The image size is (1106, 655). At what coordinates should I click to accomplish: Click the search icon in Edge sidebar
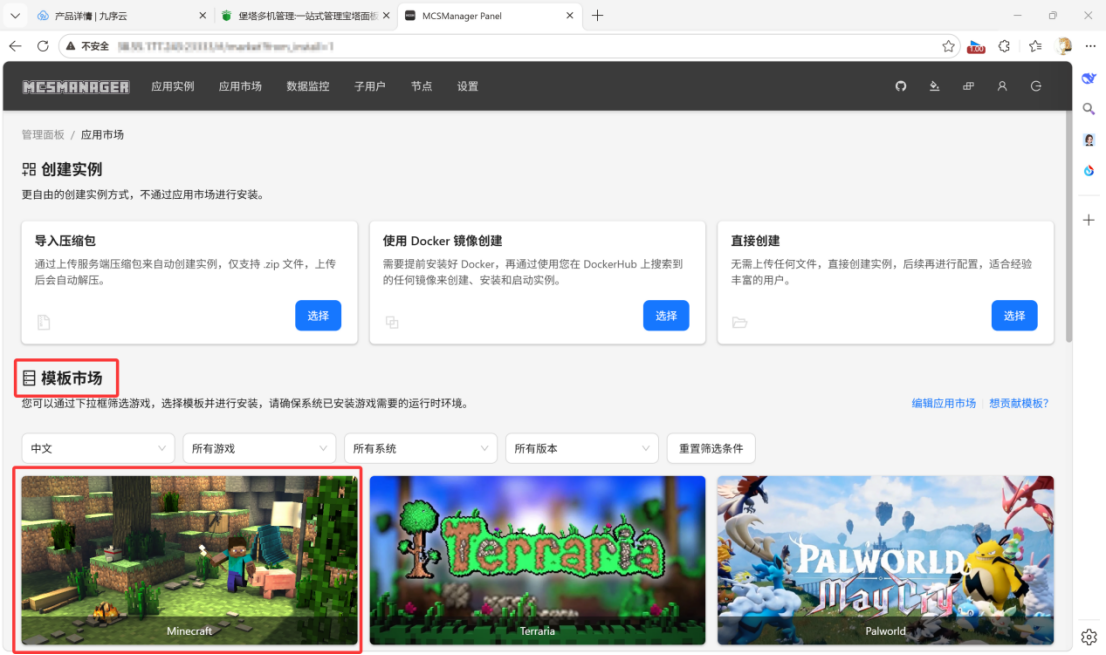click(x=1089, y=109)
